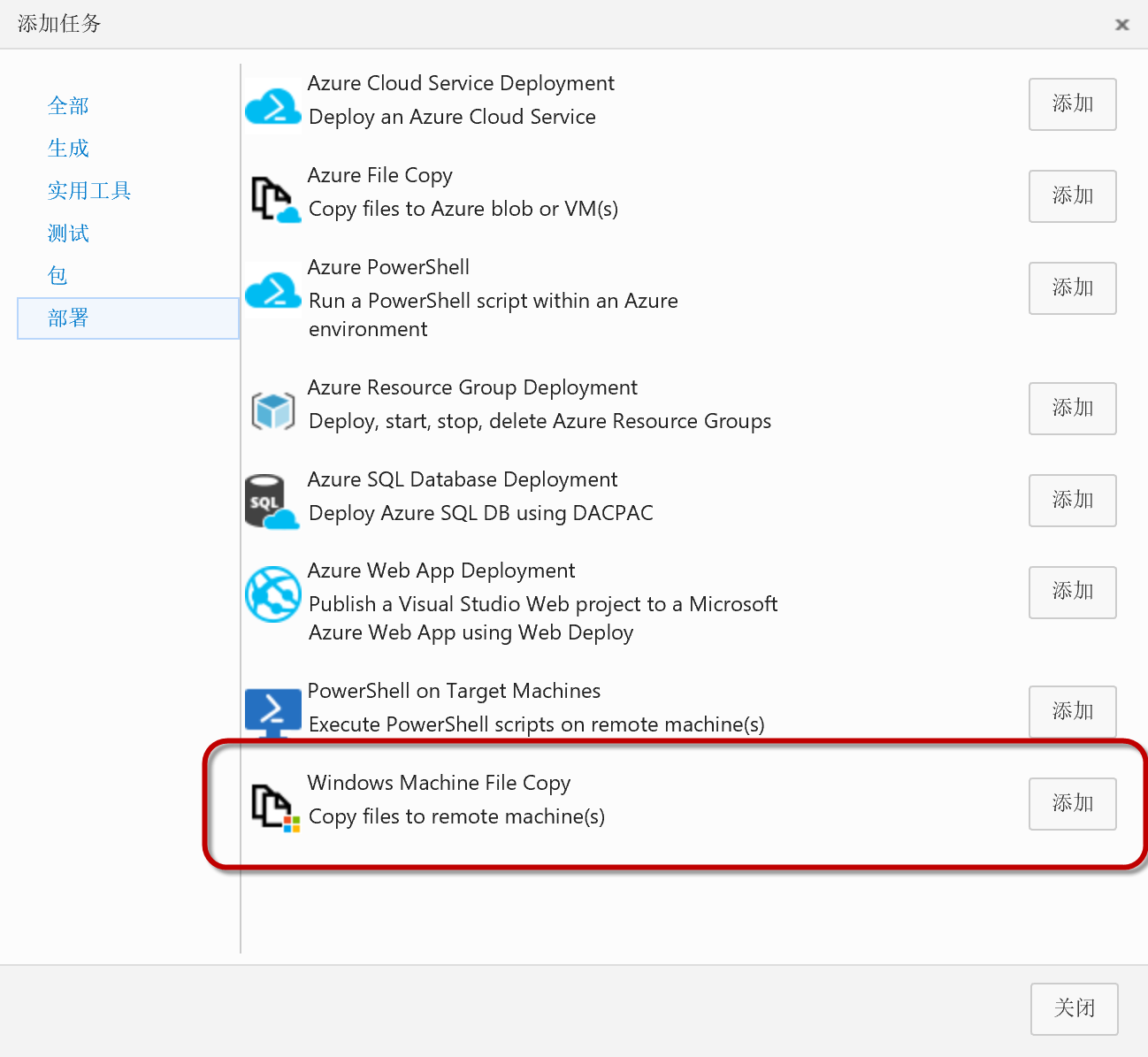Click the Azure File Copy icon
The width and height of the screenshot is (1148, 1057).
(275, 199)
